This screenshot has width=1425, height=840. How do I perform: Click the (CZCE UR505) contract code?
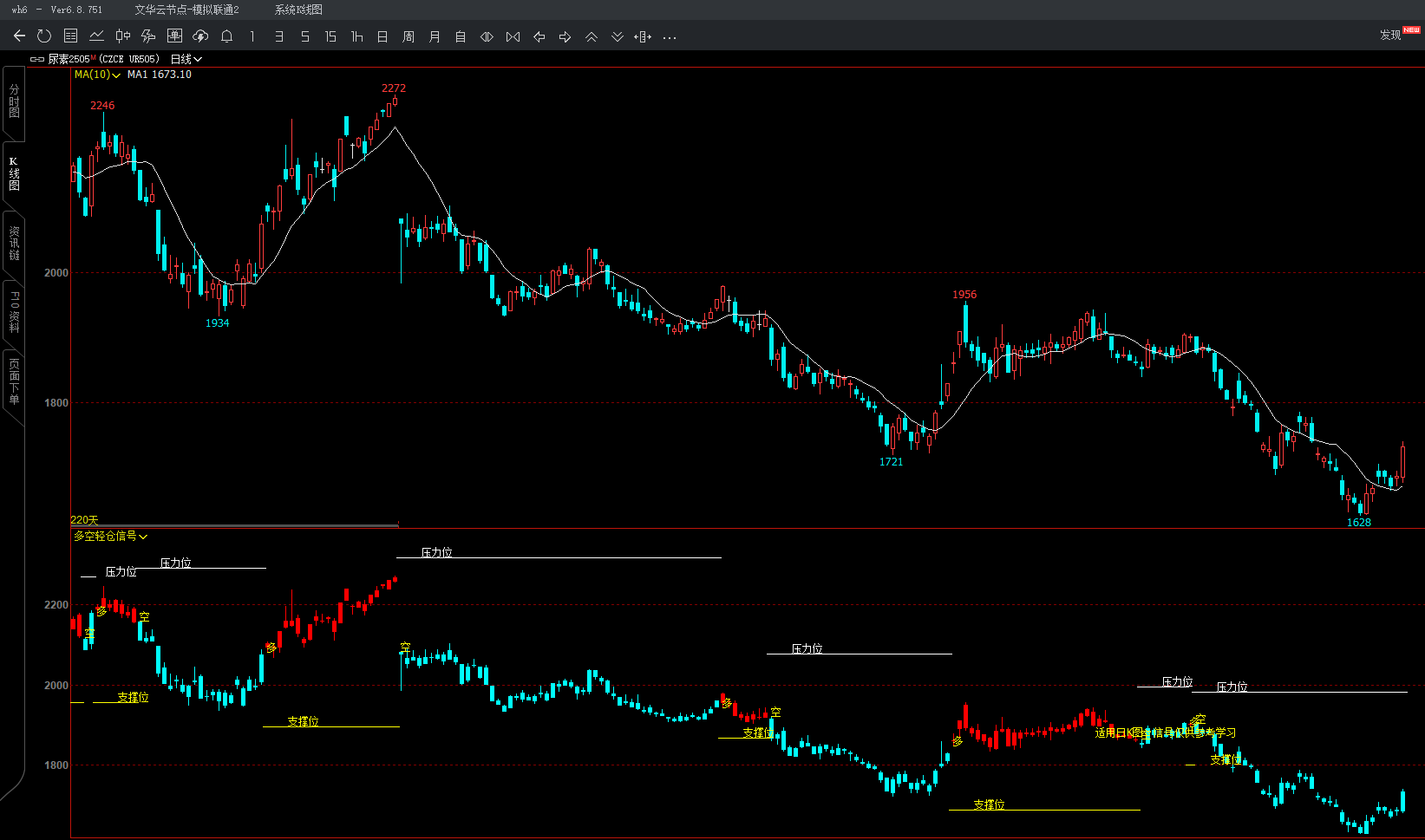coord(129,59)
